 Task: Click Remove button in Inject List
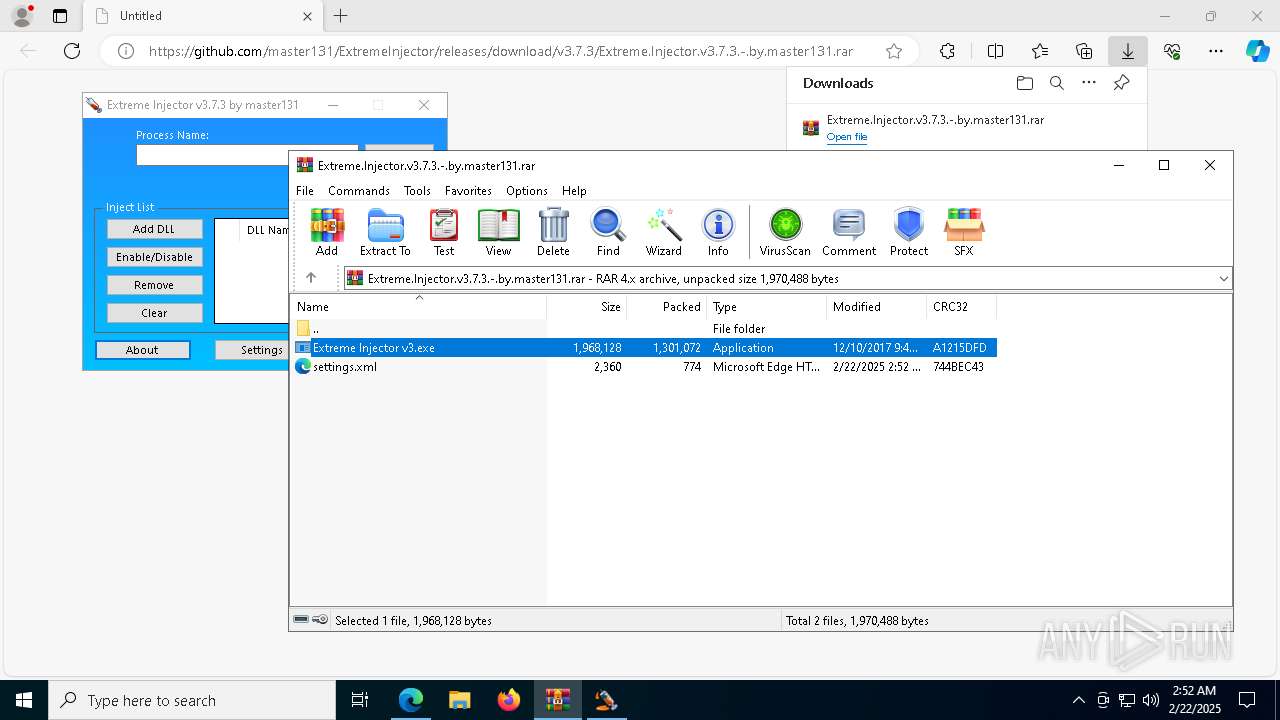point(154,285)
